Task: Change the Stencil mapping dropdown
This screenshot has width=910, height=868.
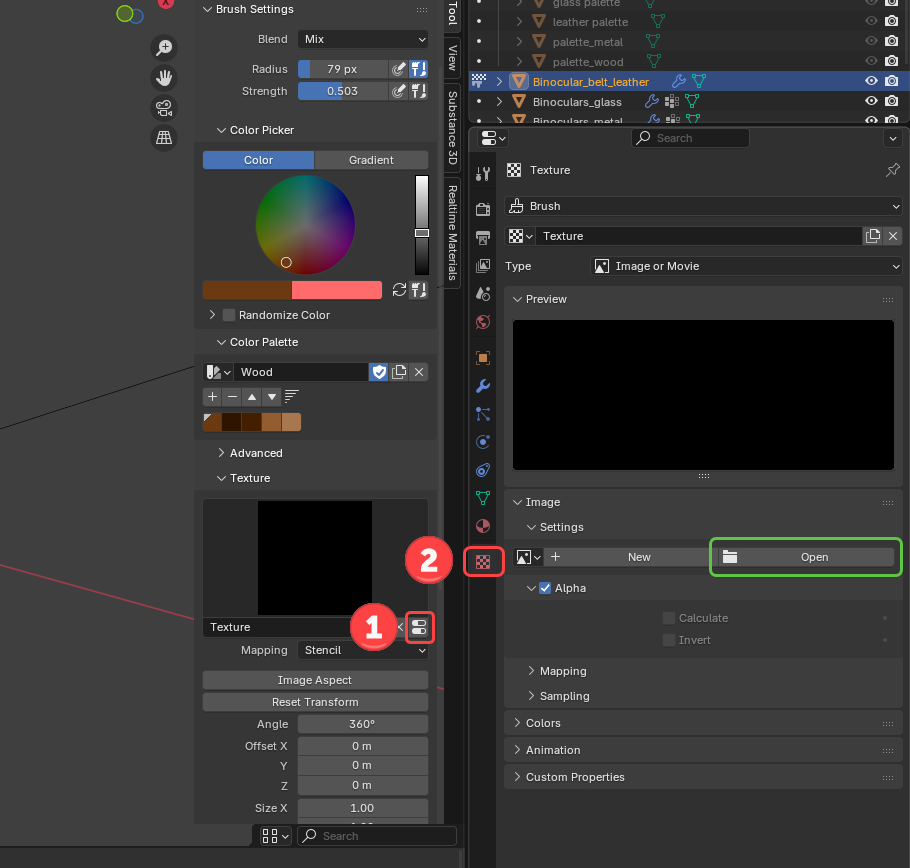Action: tap(362, 650)
